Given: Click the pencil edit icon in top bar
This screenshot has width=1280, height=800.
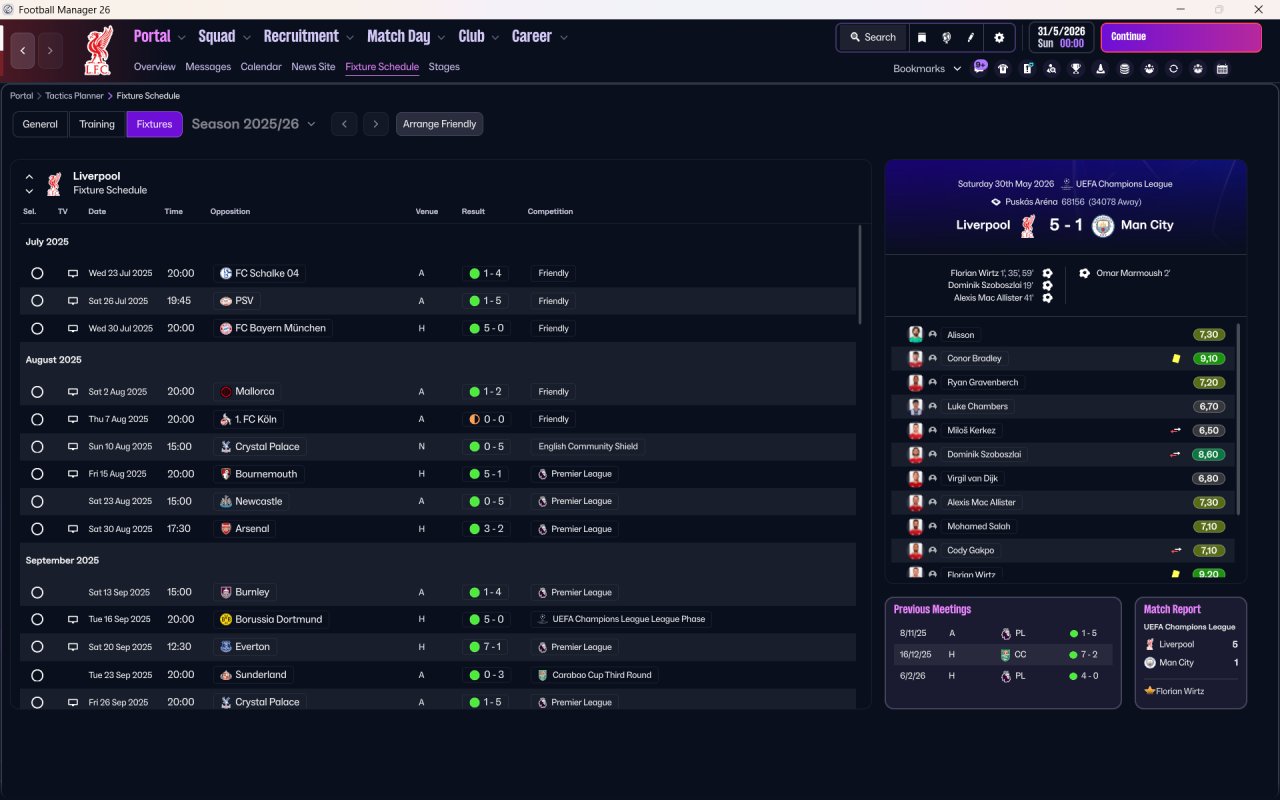Looking at the screenshot, I should [x=970, y=37].
